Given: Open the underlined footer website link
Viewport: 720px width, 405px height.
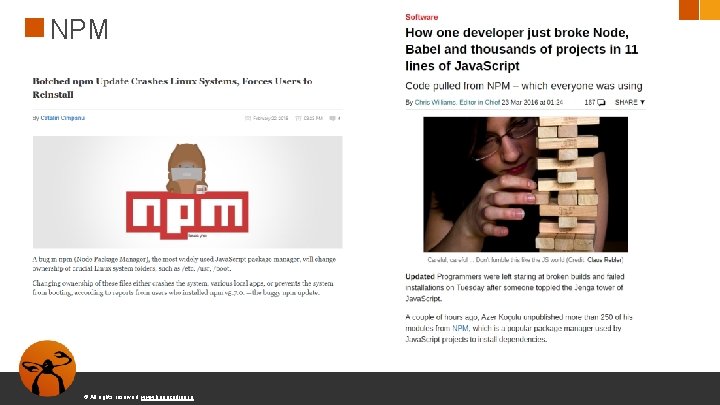Looking at the screenshot, I should 167,397.
